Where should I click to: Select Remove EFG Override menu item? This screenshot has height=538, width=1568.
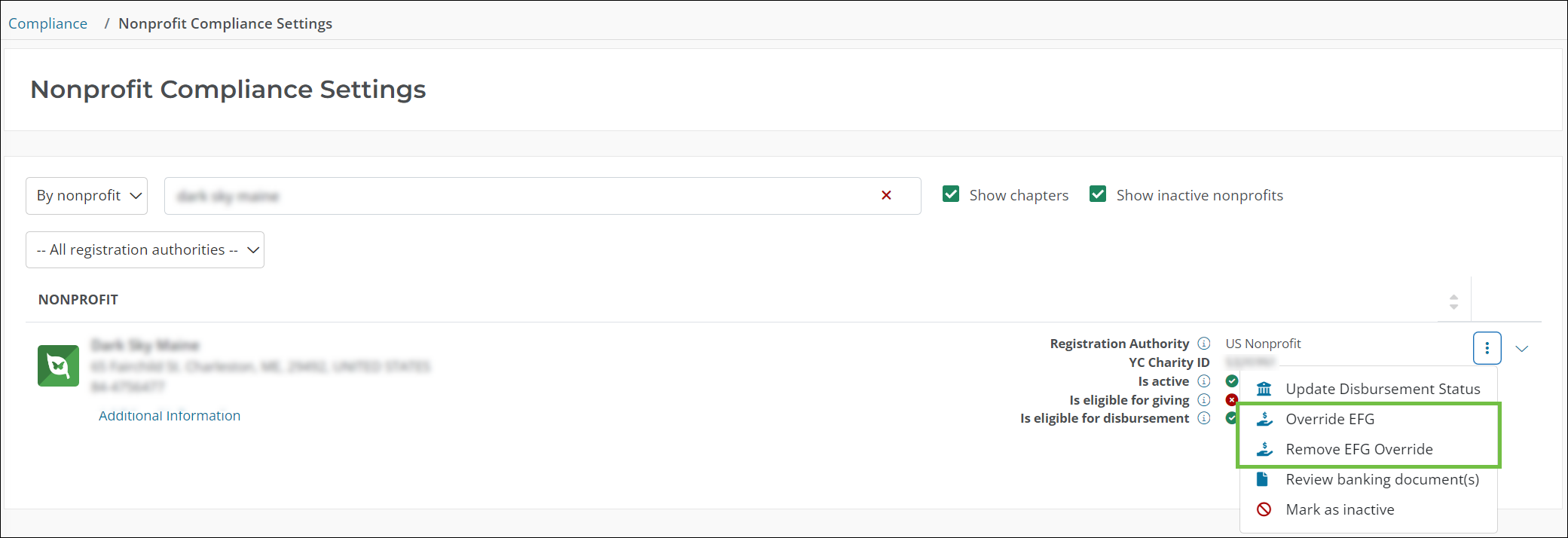coord(1368,449)
